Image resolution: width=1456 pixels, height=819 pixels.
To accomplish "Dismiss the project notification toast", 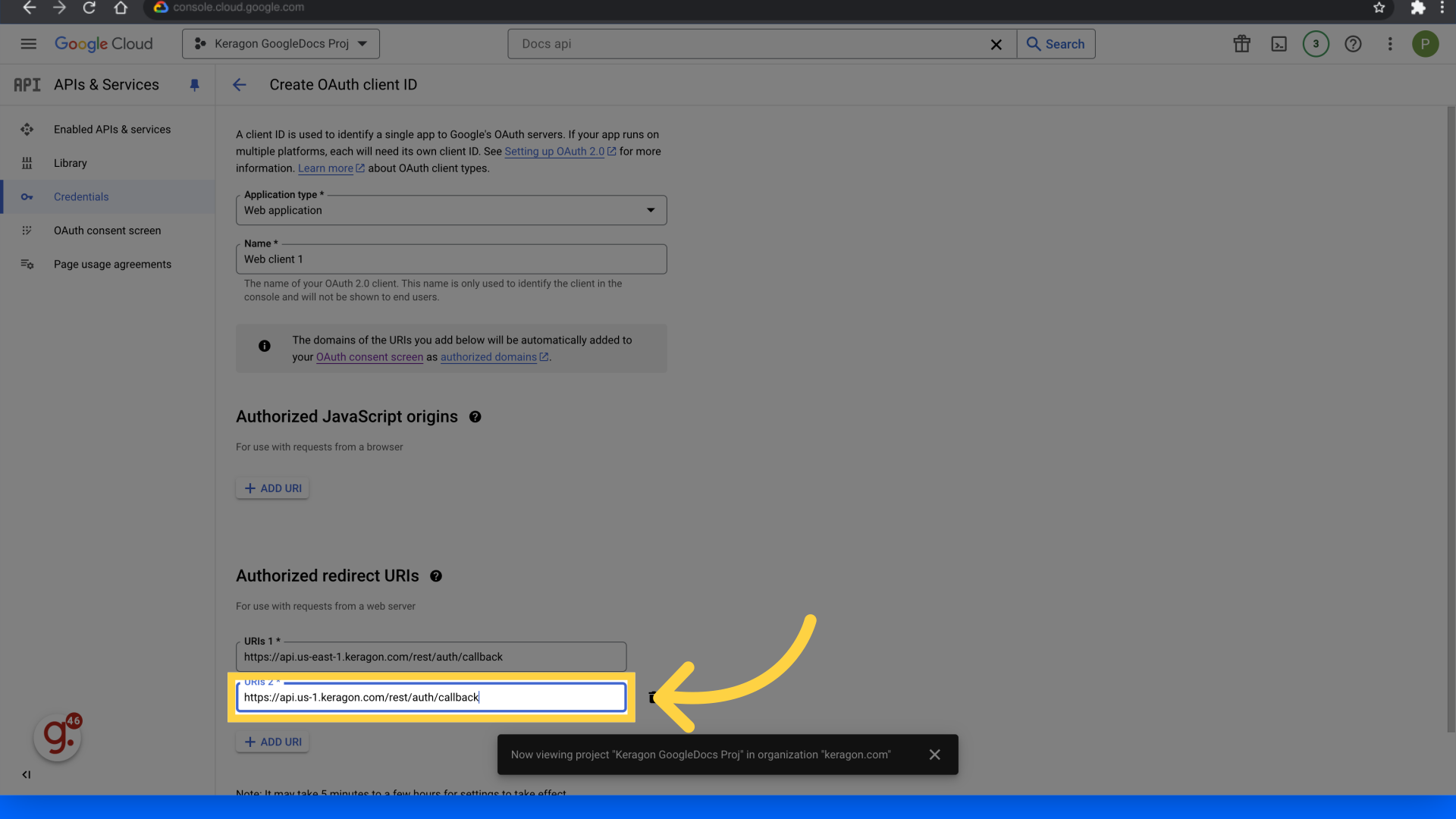I will pos(934,755).
